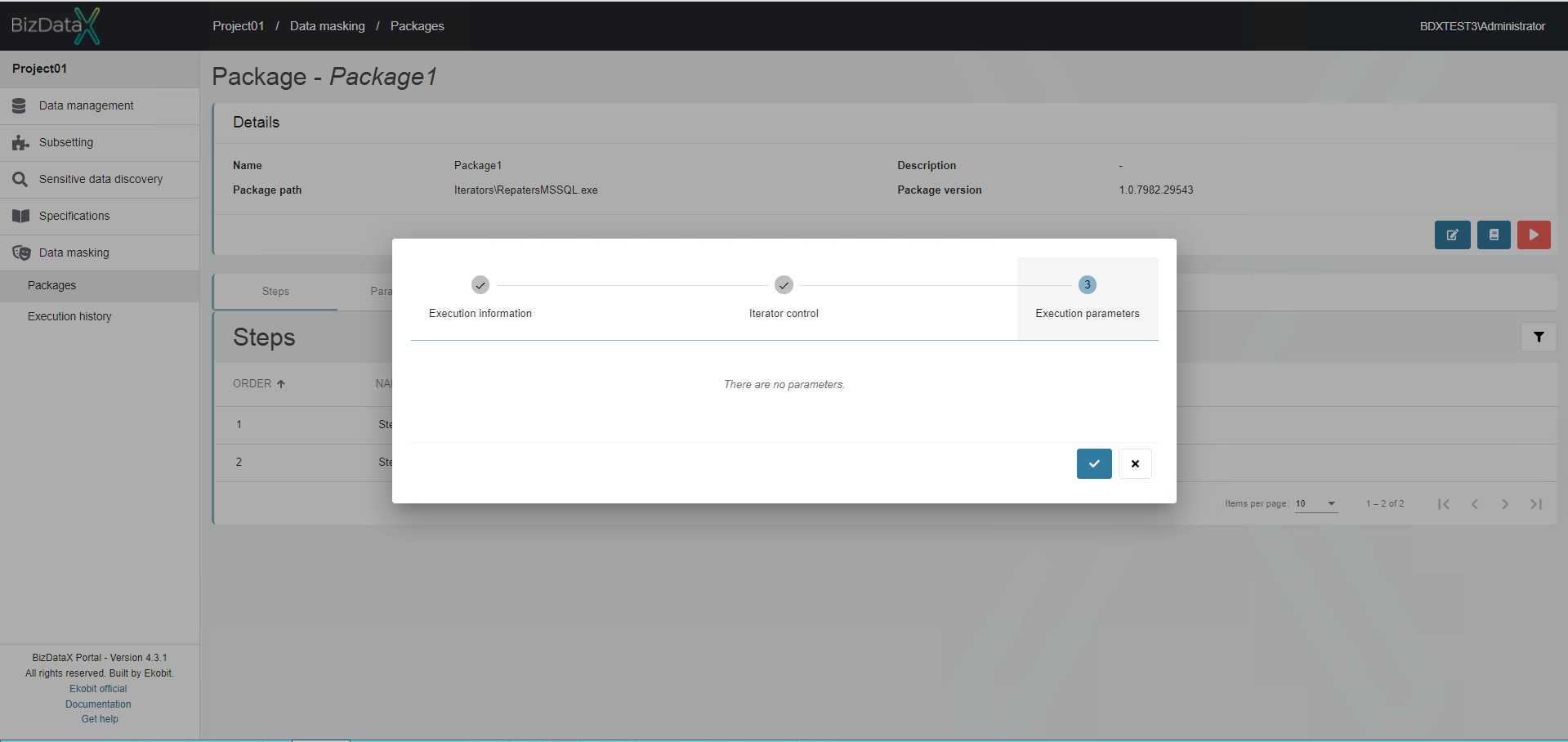The height and width of the screenshot is (742, 1568).
Task: Open Sensitive data discovery
Action: 100,180
